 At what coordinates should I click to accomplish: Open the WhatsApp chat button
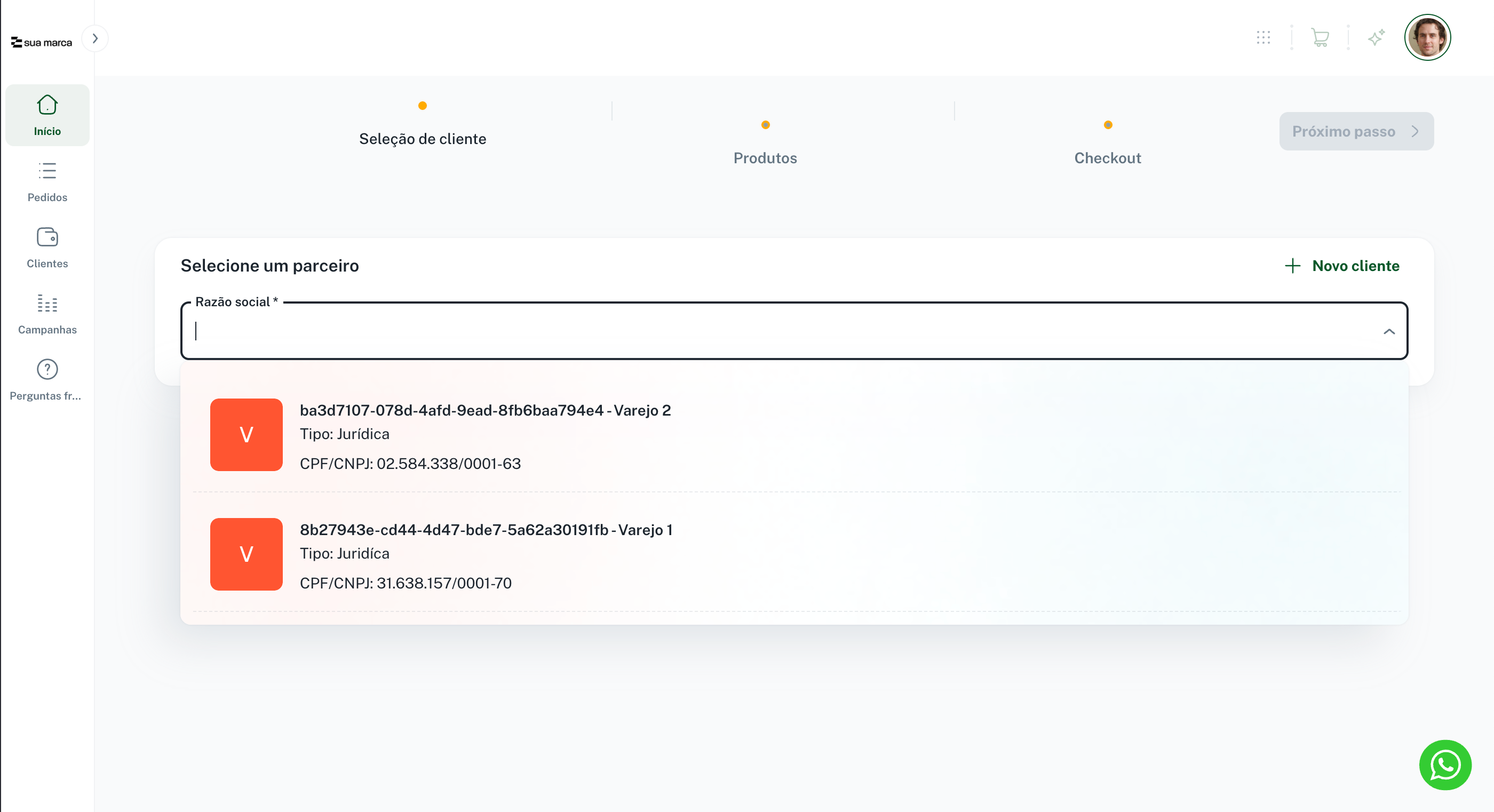pos(1445,765)
